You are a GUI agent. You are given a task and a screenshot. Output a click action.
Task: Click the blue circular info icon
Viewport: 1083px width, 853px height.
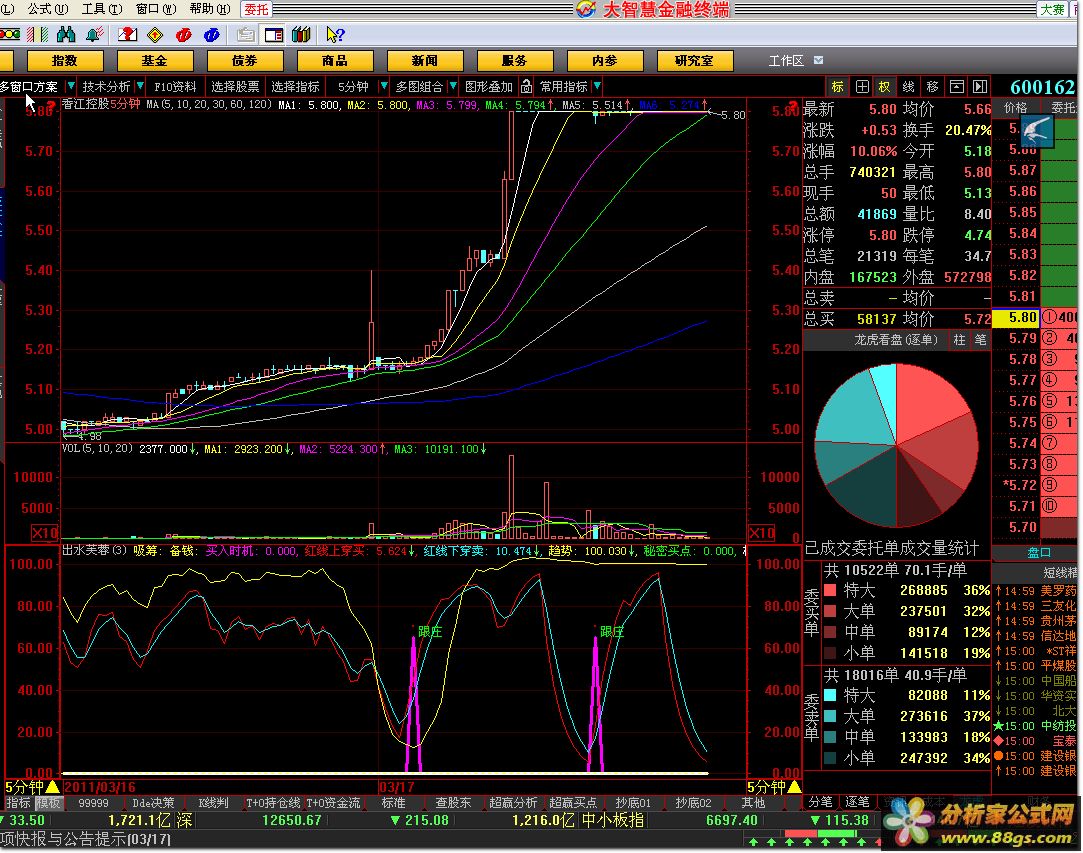[212, 34]
